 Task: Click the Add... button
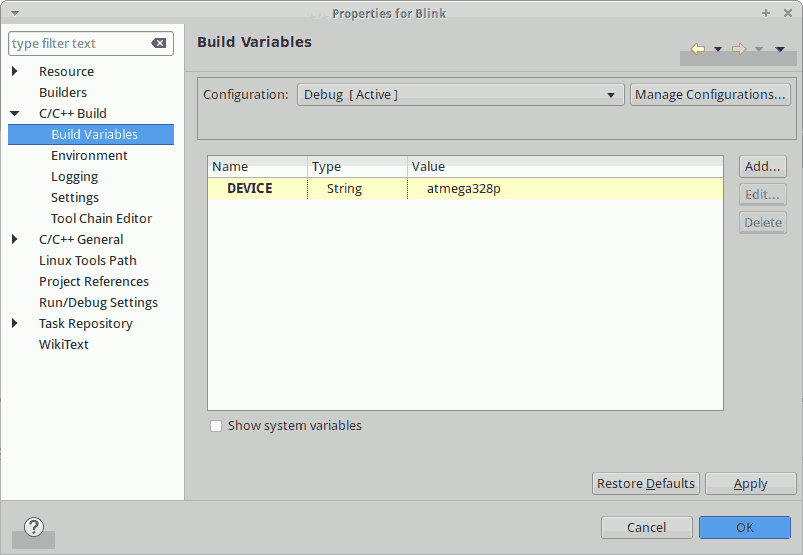click(762, 167)
